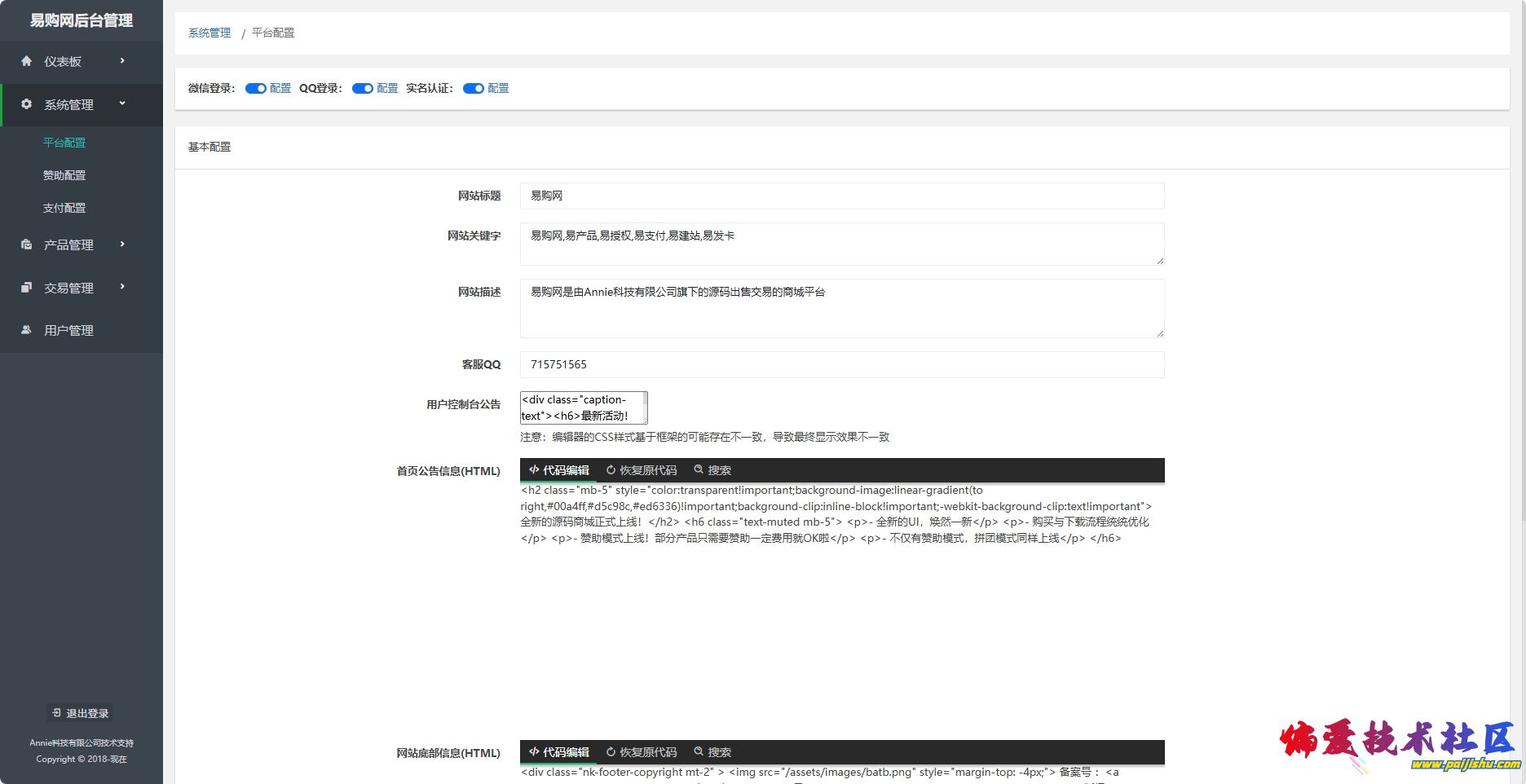Click the 退出登录 logout button

[80, 713]
